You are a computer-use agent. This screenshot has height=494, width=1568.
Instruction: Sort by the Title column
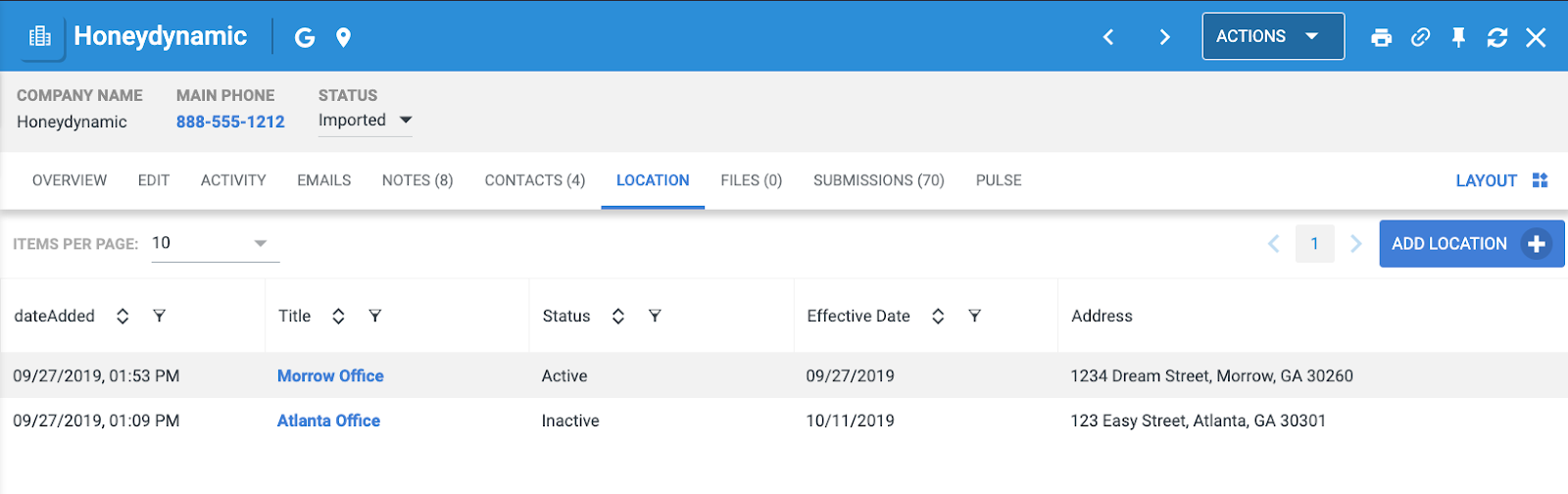pyautogui.click(x=338, y=316)
